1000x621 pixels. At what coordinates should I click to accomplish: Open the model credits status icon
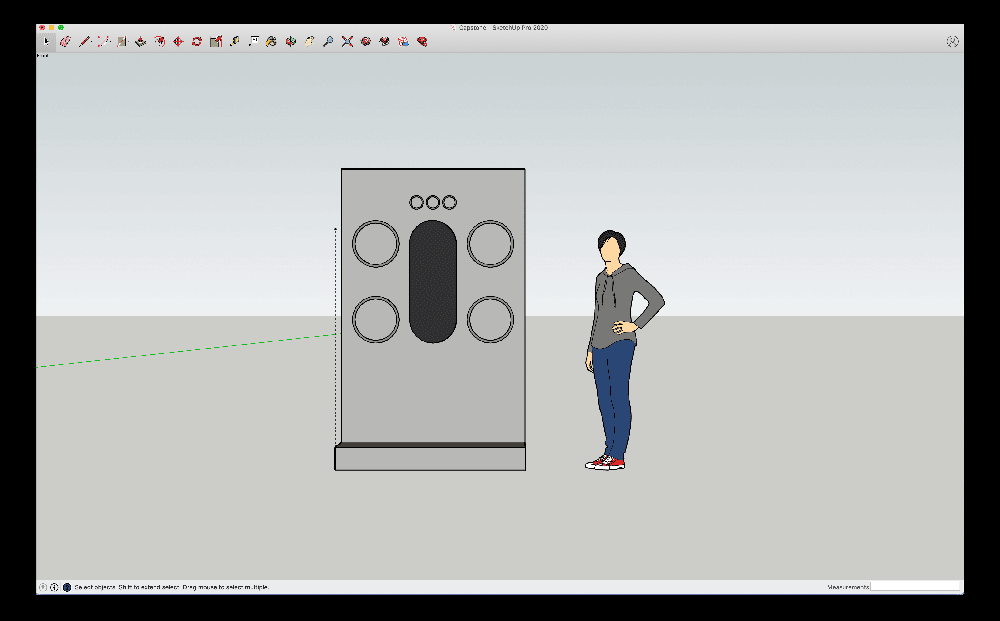(x=54, y=587)
